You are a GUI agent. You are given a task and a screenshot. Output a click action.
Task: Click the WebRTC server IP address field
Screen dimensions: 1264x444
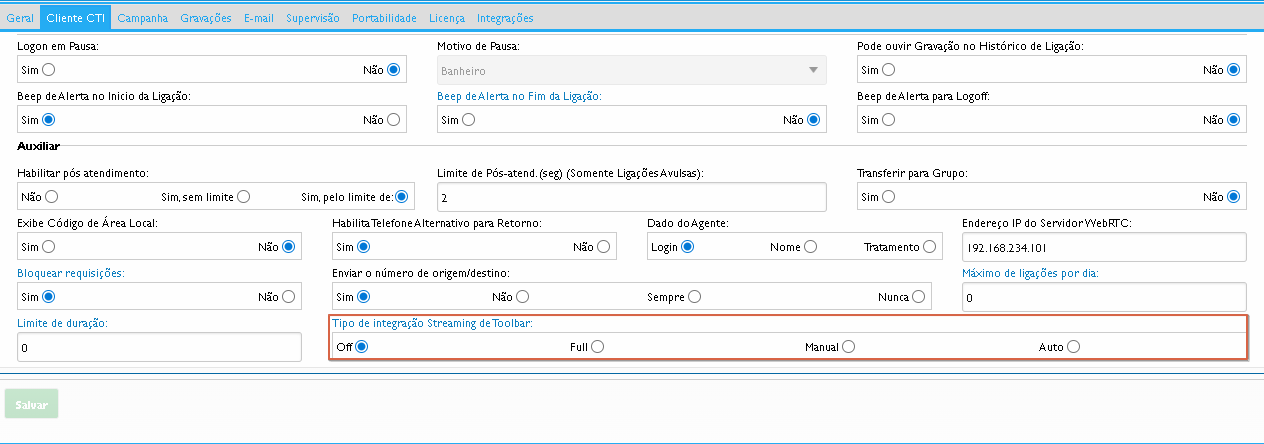tap(1103, 247)
